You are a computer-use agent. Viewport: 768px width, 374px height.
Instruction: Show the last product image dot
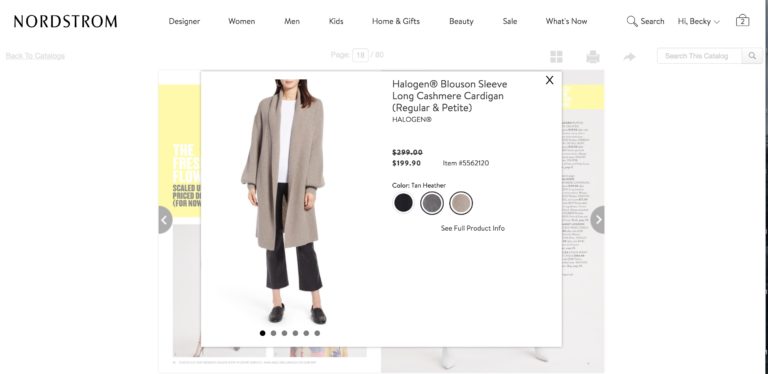(317, 333)
